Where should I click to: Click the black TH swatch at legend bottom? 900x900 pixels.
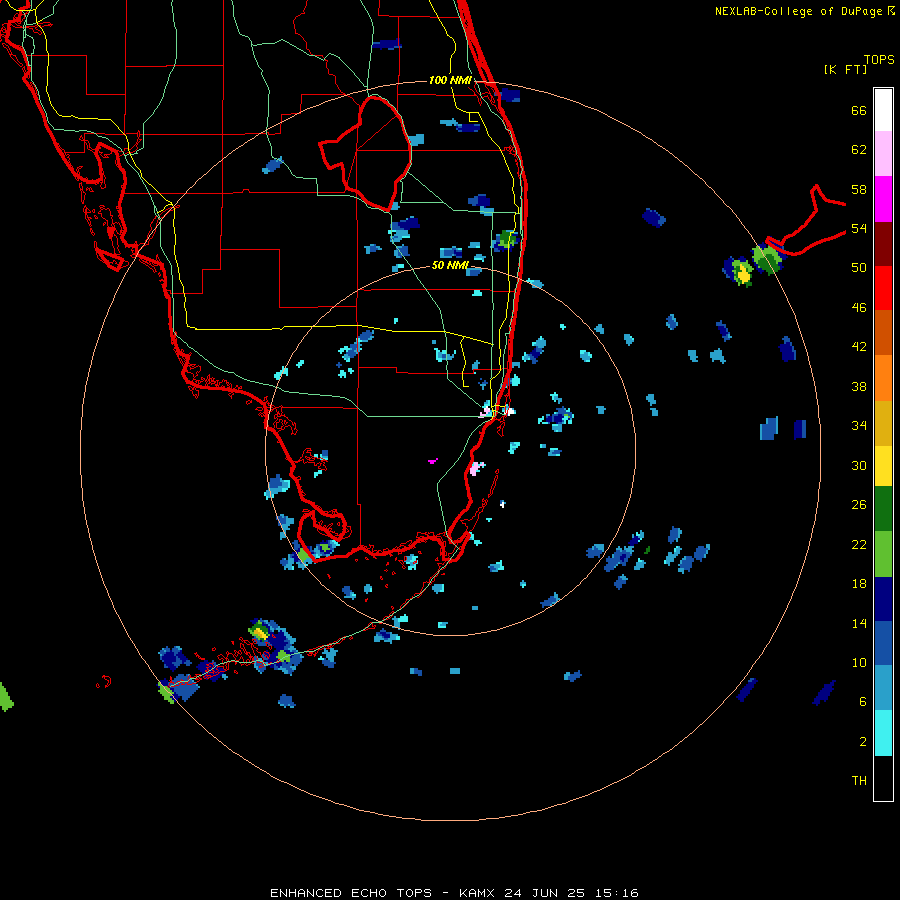[883, 778]
